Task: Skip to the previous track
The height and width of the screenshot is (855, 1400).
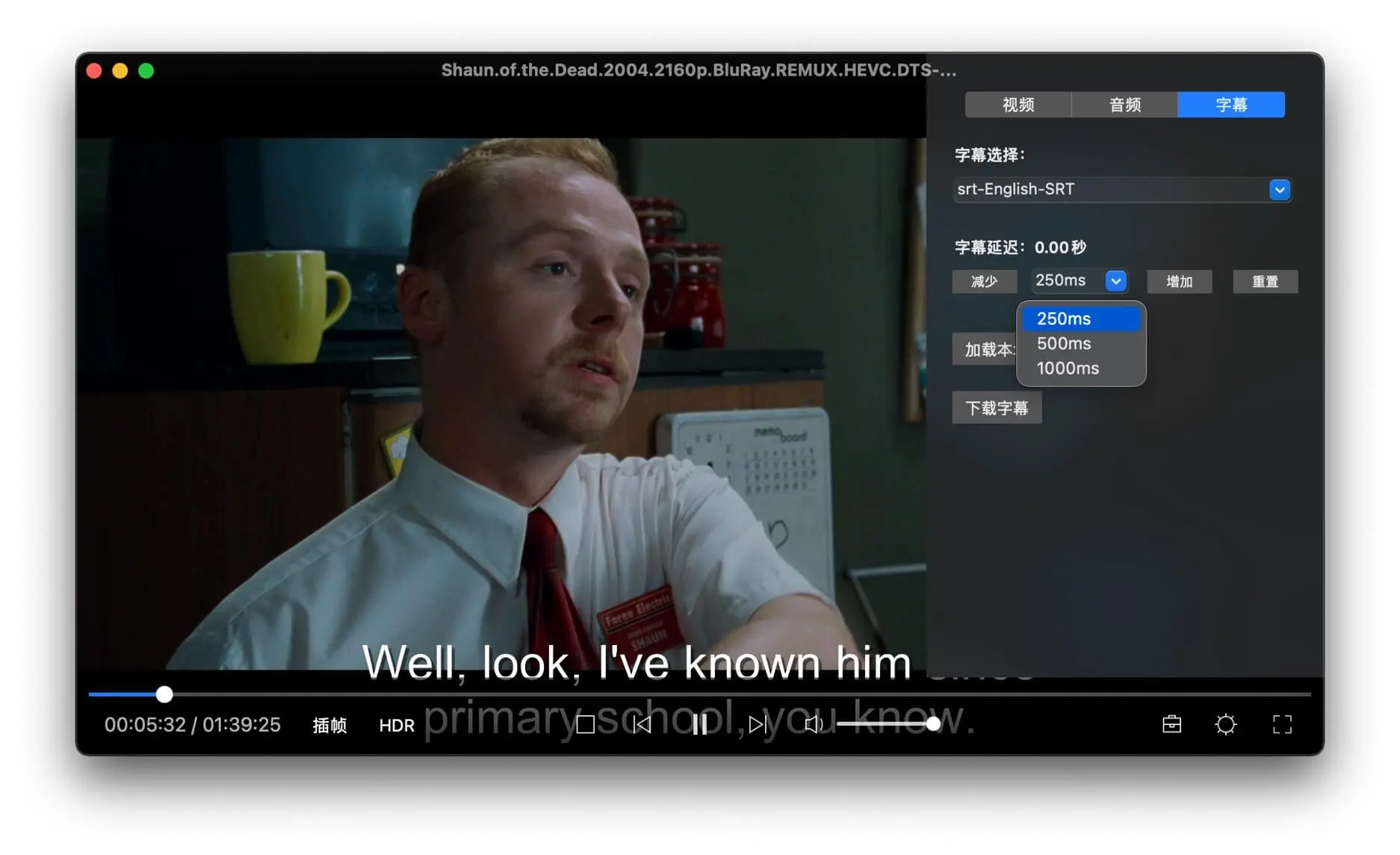Action: (642, 724)
